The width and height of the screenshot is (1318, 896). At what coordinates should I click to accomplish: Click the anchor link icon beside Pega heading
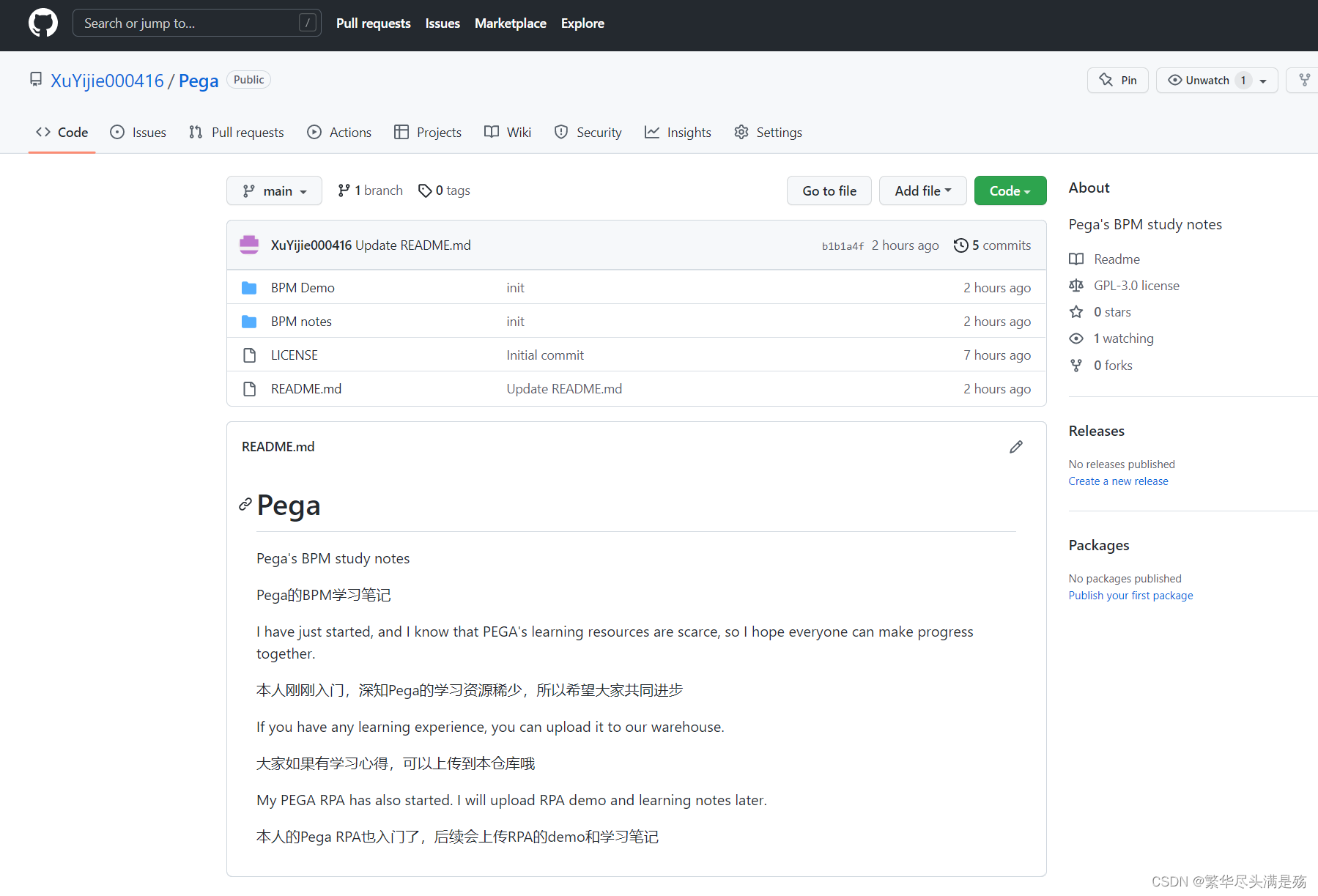245,505
